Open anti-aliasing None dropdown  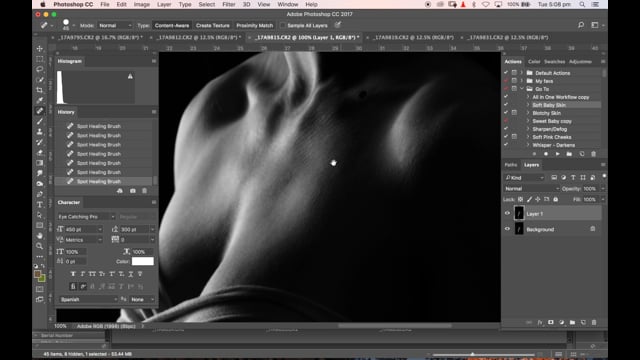(x=142, y=300)
